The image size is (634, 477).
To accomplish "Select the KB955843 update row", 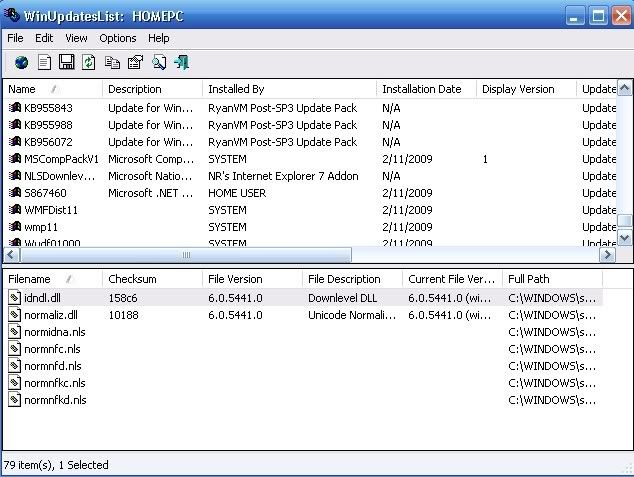I will (48, 108).
